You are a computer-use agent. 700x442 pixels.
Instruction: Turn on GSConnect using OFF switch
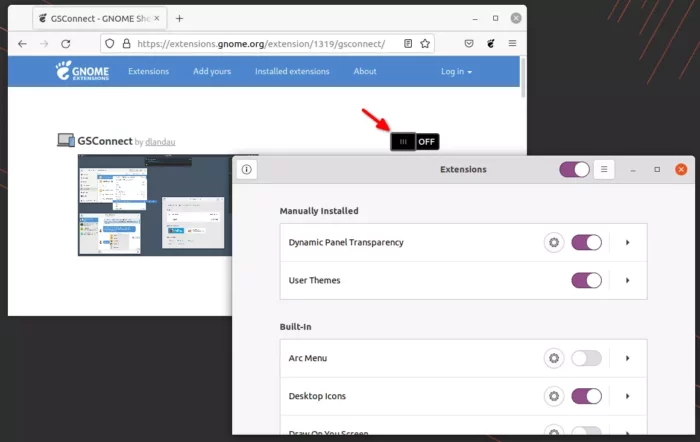pyautogui.click(x=415, y=142)
